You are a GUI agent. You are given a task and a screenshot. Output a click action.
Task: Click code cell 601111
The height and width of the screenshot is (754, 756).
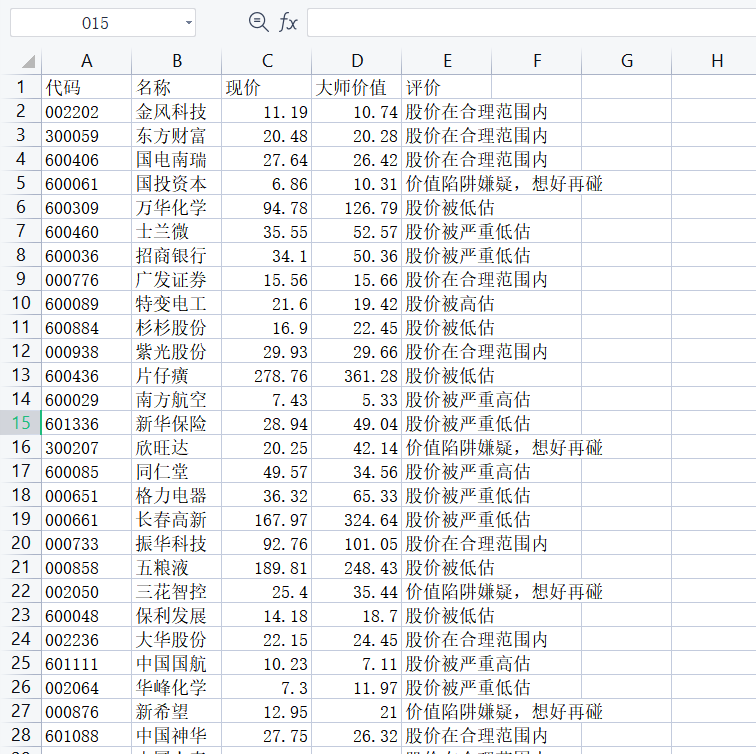(x=86, y=663)
